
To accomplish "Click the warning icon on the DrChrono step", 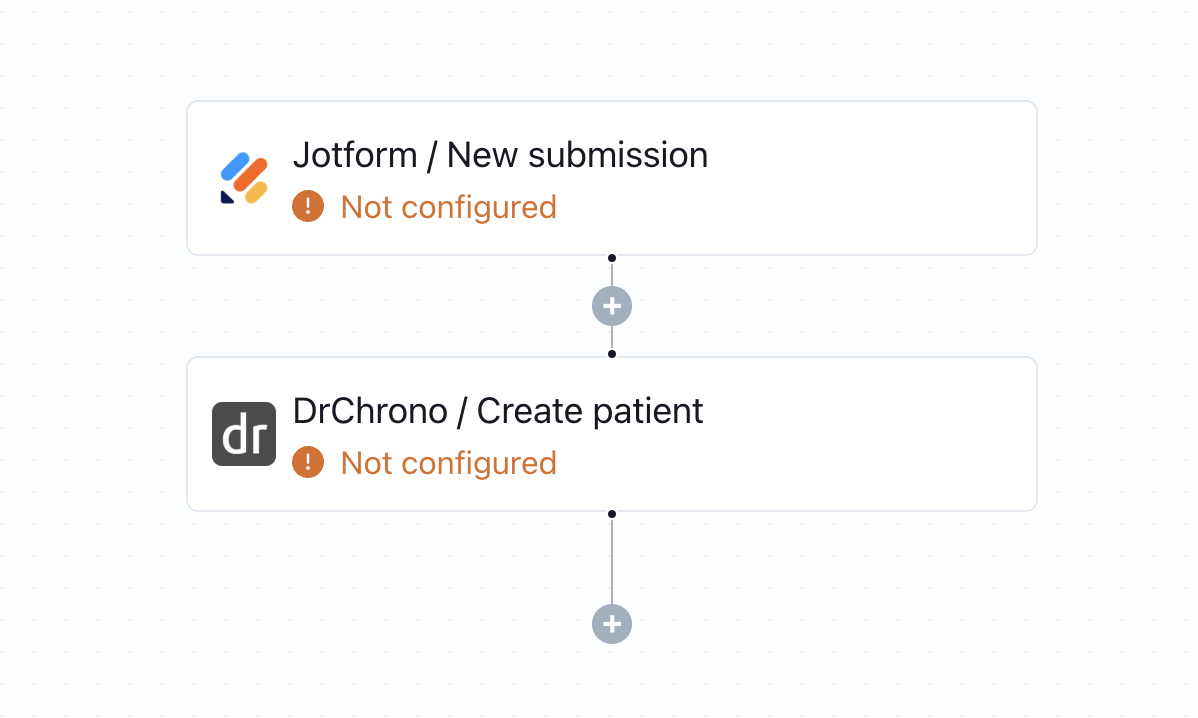I will click(308, 462).
